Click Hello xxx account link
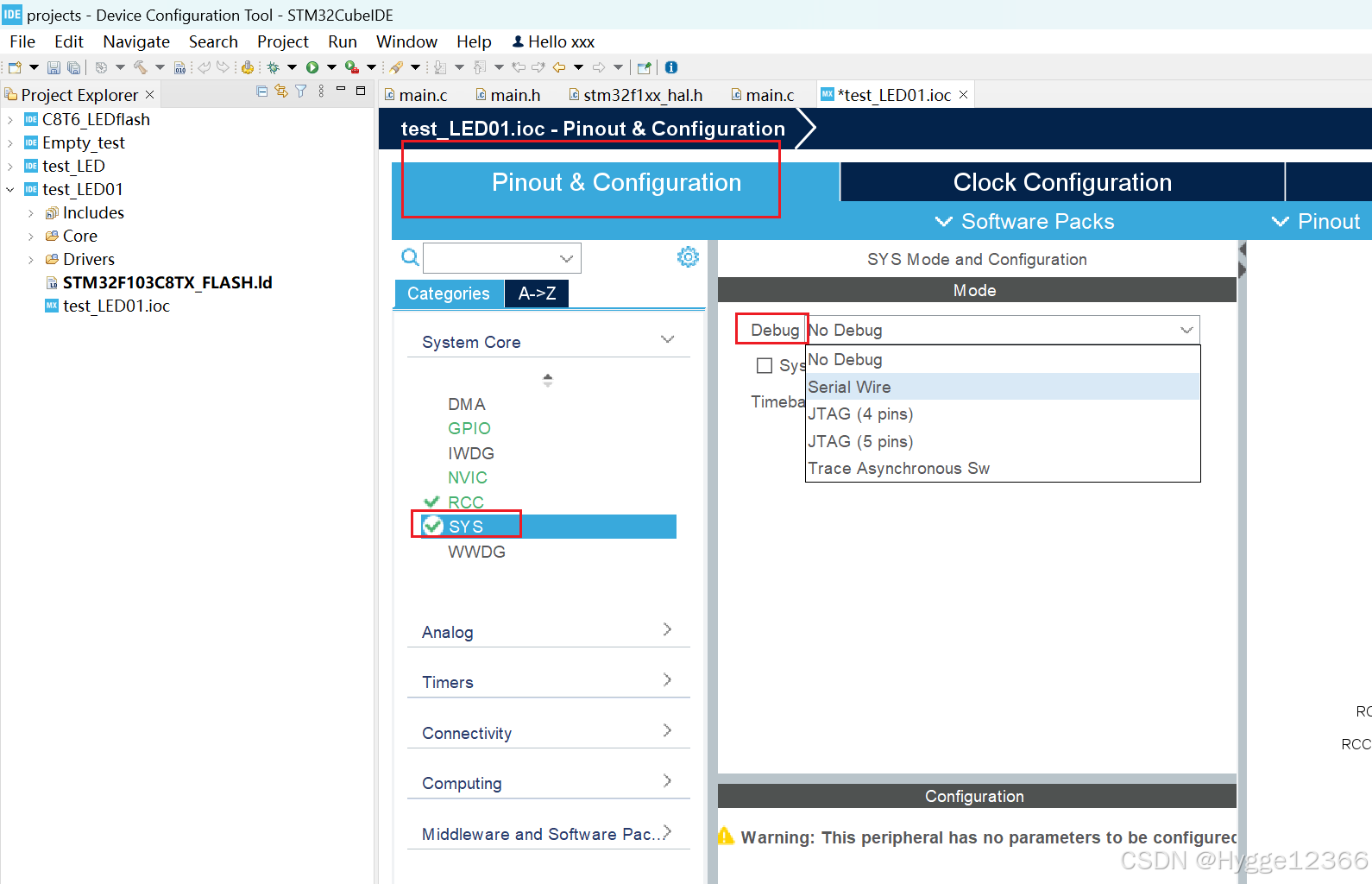 tap(553, 41)
